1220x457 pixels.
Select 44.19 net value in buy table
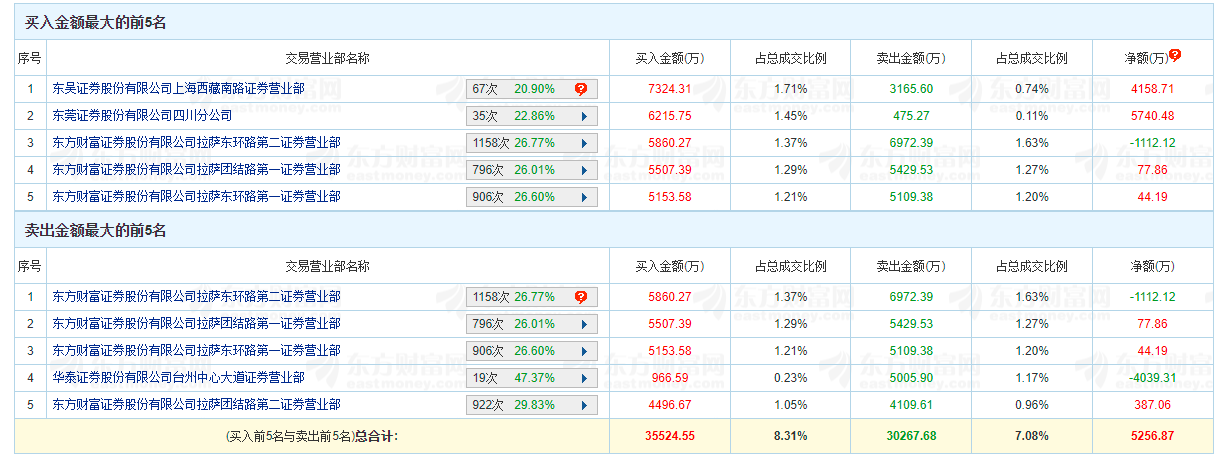[x=1152, y=197]
